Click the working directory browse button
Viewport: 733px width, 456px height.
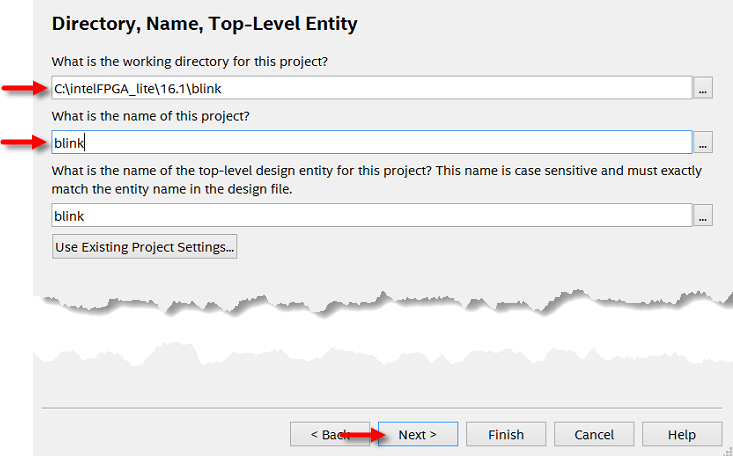click(x=703, y=89)
